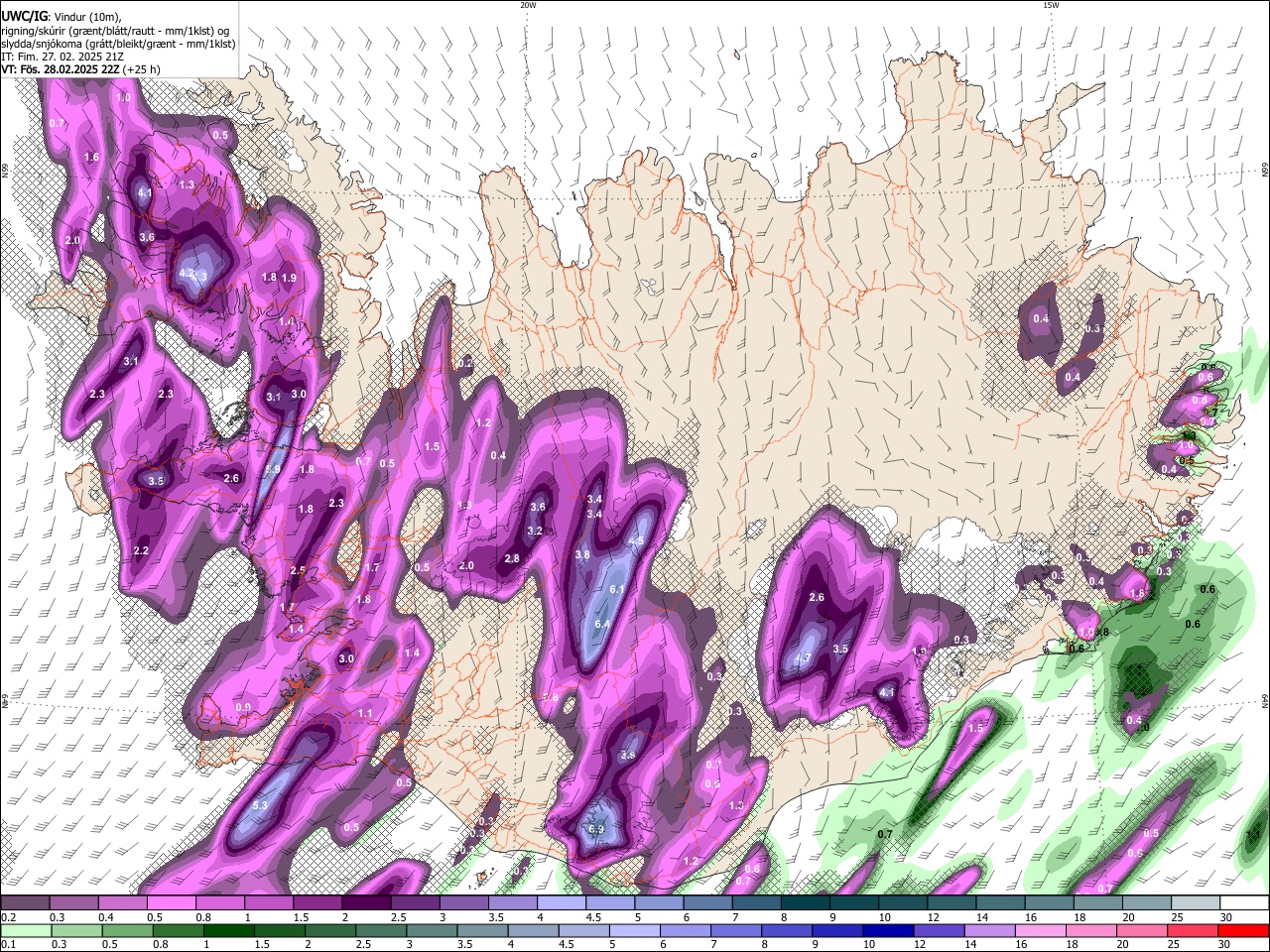Viewport: 1270px width, 952px height.
Task: Click the 6.1 precipitation value
Action: click(x=616, y=589)
